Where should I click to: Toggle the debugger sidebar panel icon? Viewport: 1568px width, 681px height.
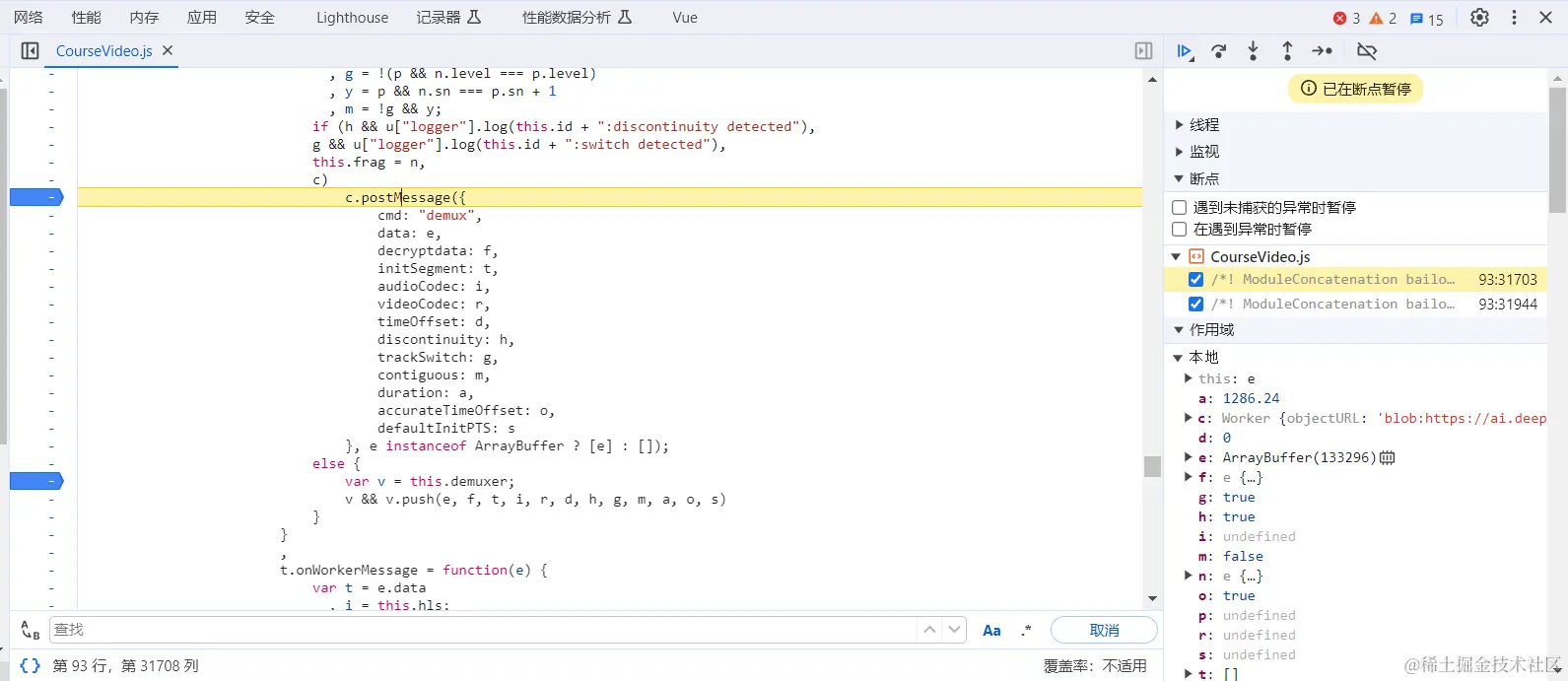click(1143, 51)
